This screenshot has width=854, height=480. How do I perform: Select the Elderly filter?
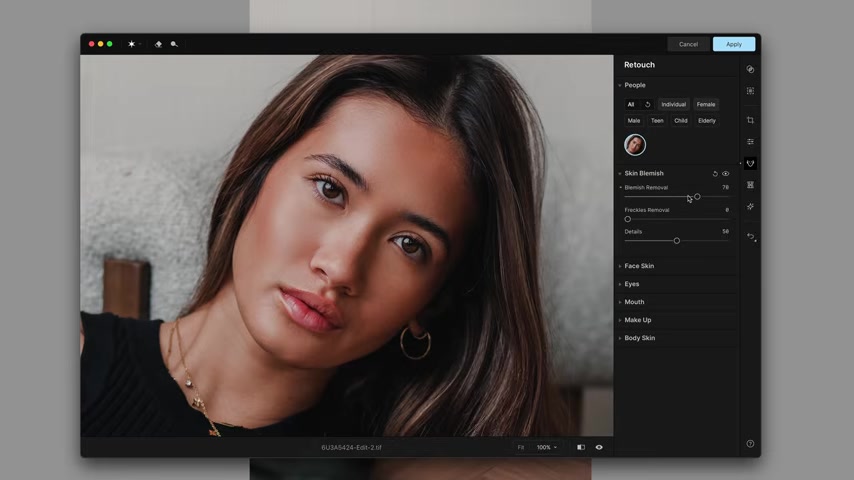pyautogui.click(x=706, y=121)
